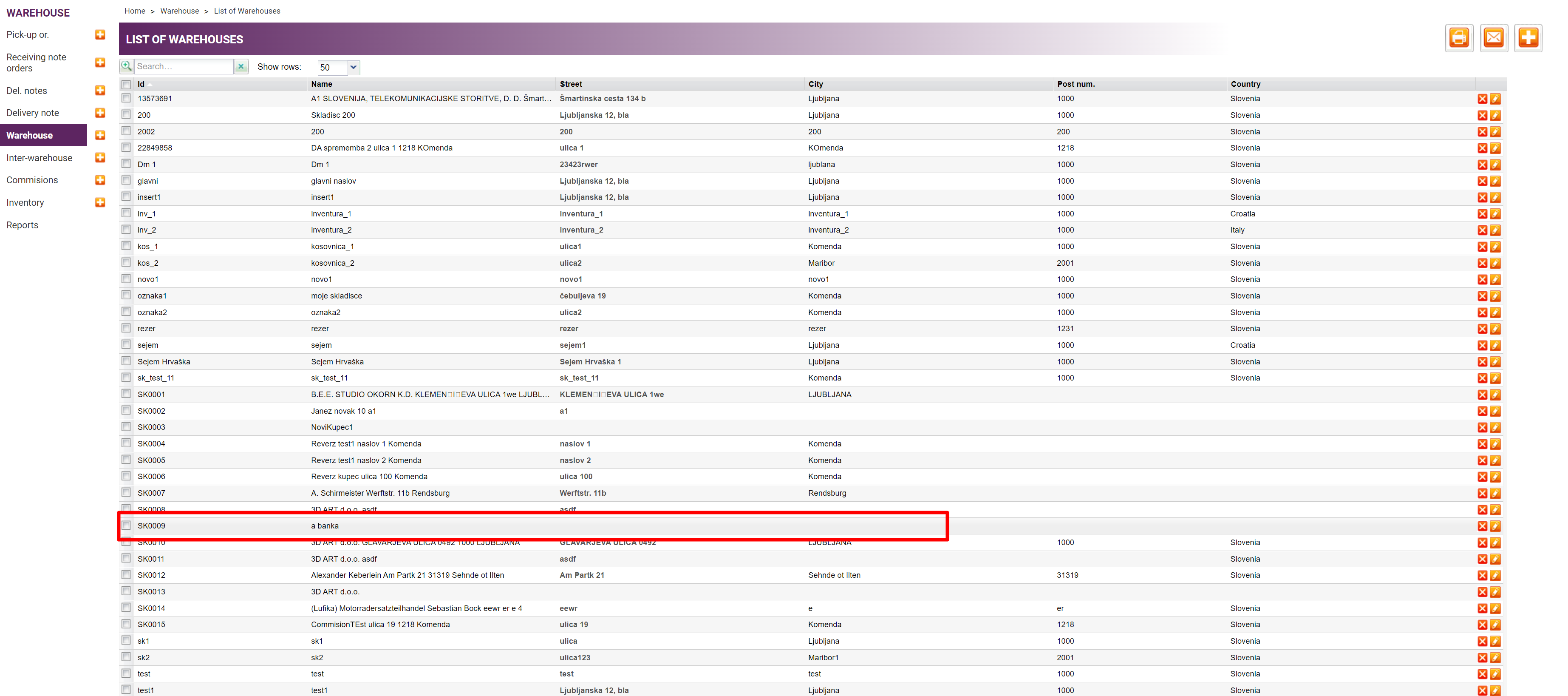Click the search magnifier icon
This screenshot has width=1568, height=696.
127,66
